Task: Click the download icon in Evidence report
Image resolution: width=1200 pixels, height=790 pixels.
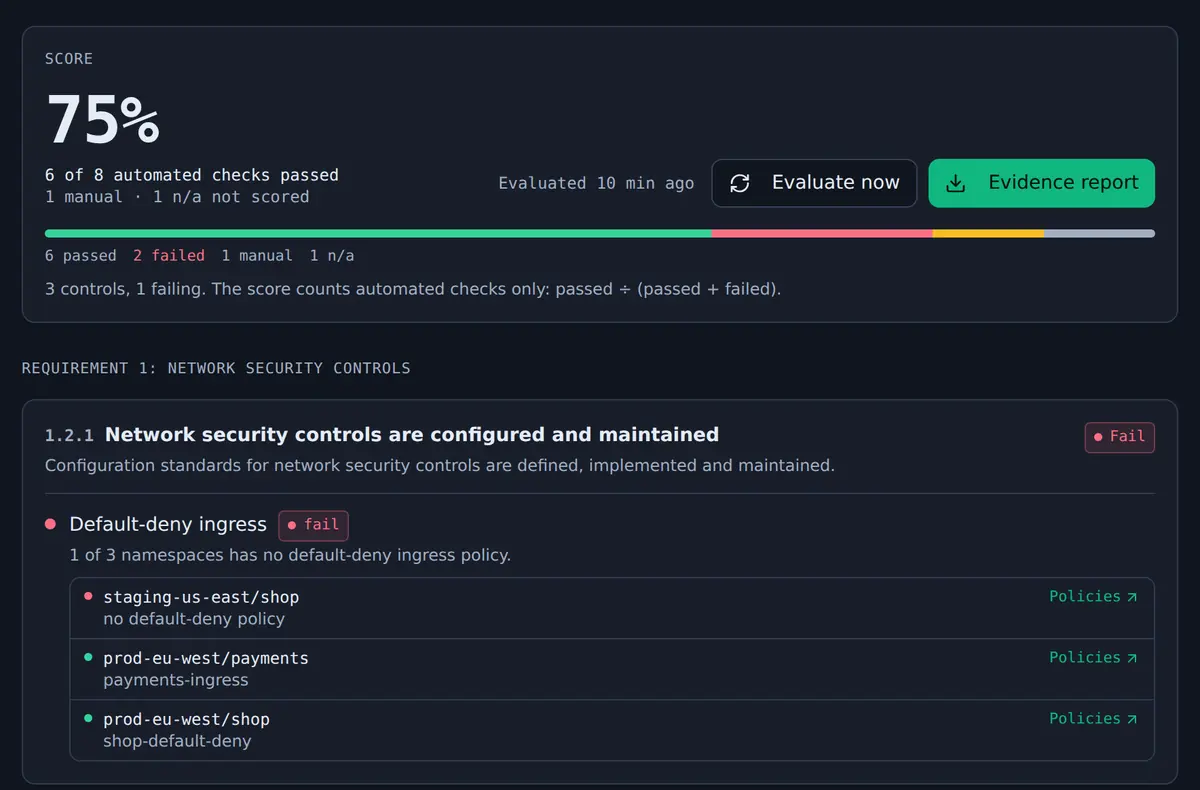Action: [x=956, y=183]
